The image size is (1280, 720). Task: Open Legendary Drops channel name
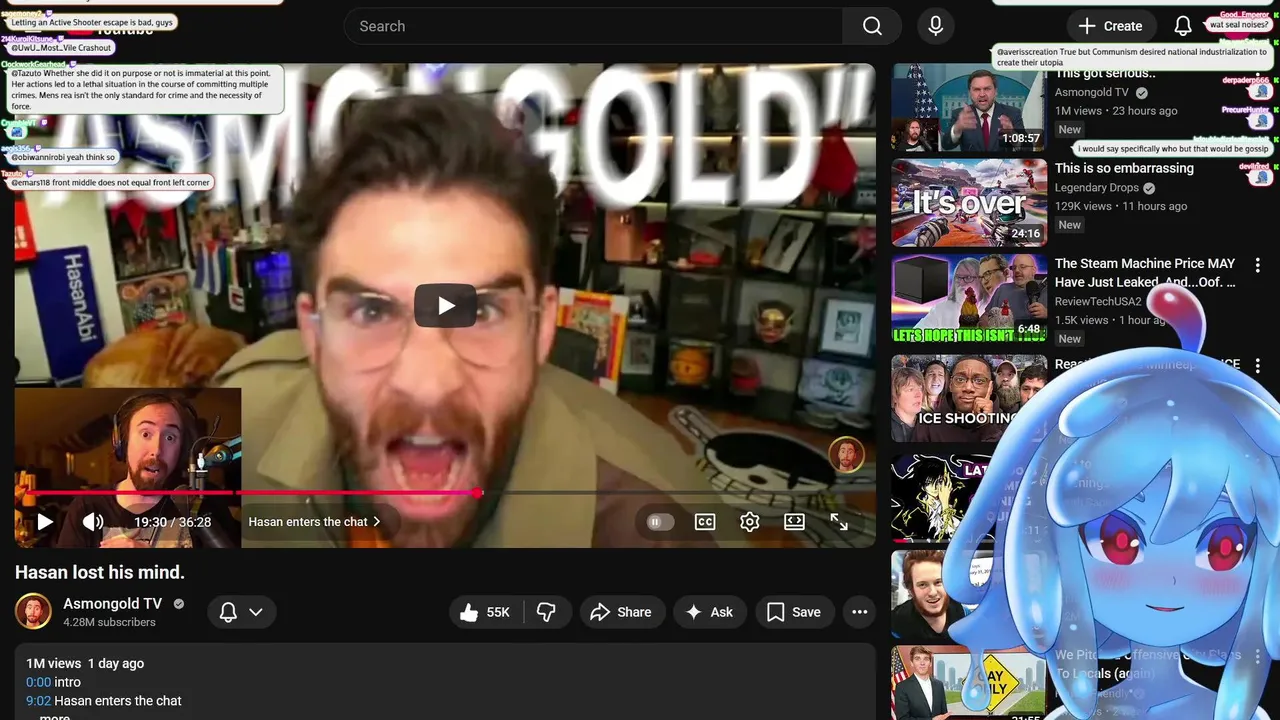pos(1097,188)
